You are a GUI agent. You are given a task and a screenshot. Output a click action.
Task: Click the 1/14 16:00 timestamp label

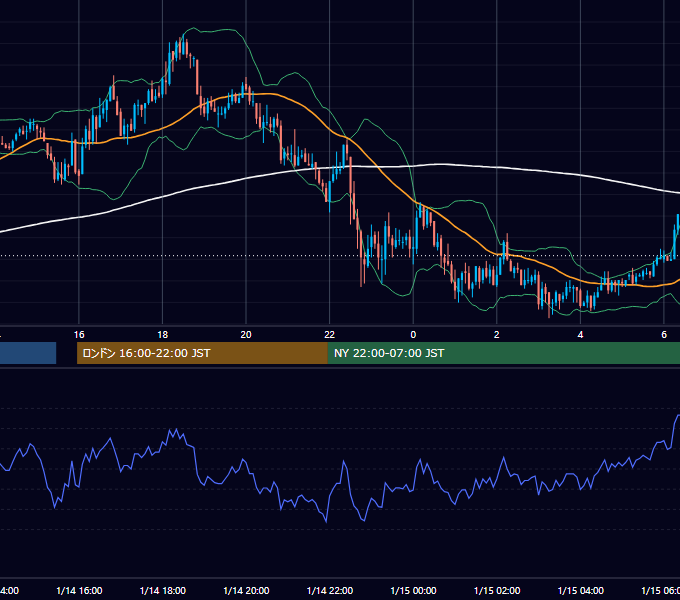pyautogui.click(x=79, y=591)
